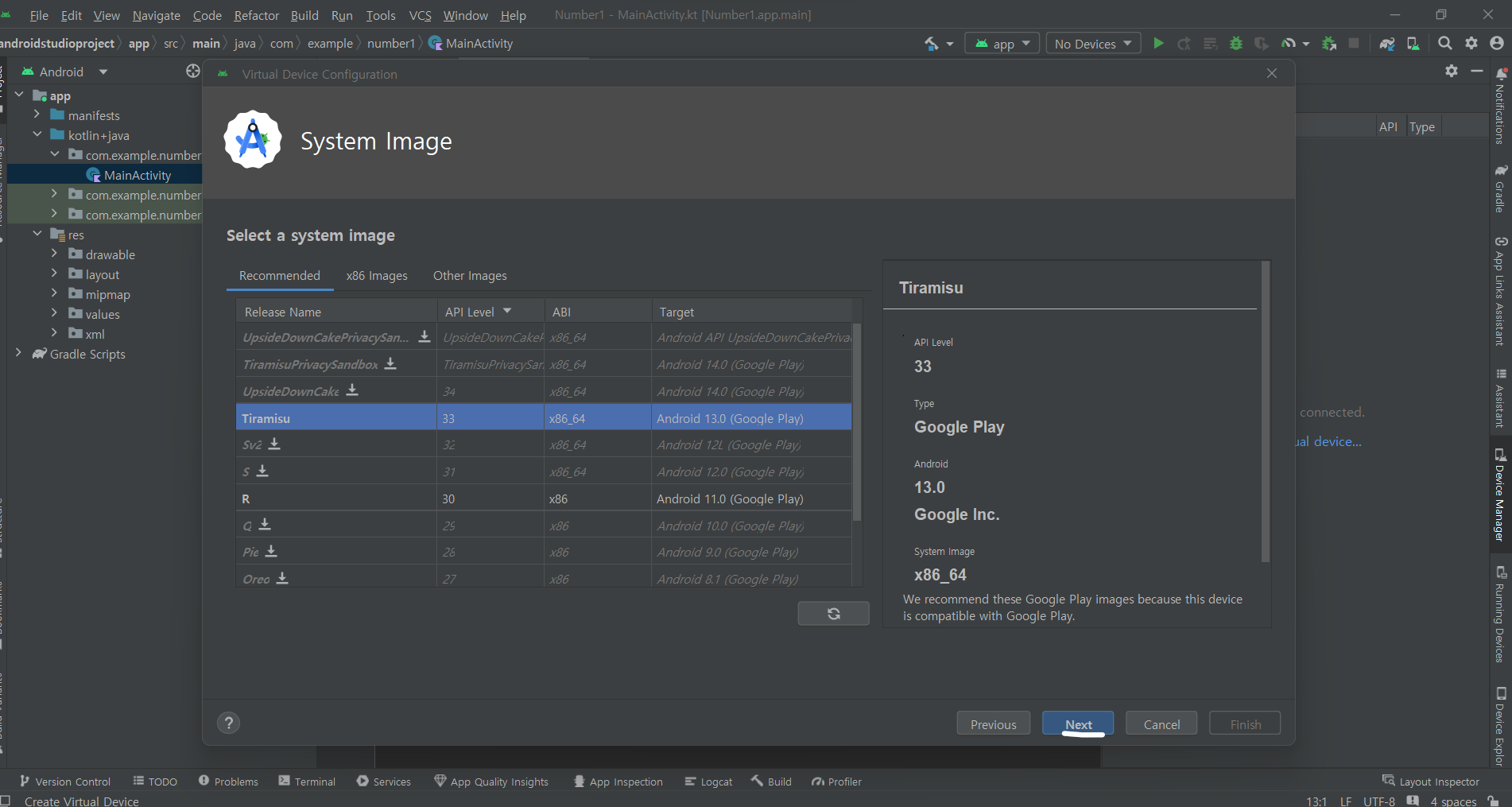Click the Sync Project with Gradle elephant icon
The width and height of the screenshot is (1512, 807).
(1387, 44)
